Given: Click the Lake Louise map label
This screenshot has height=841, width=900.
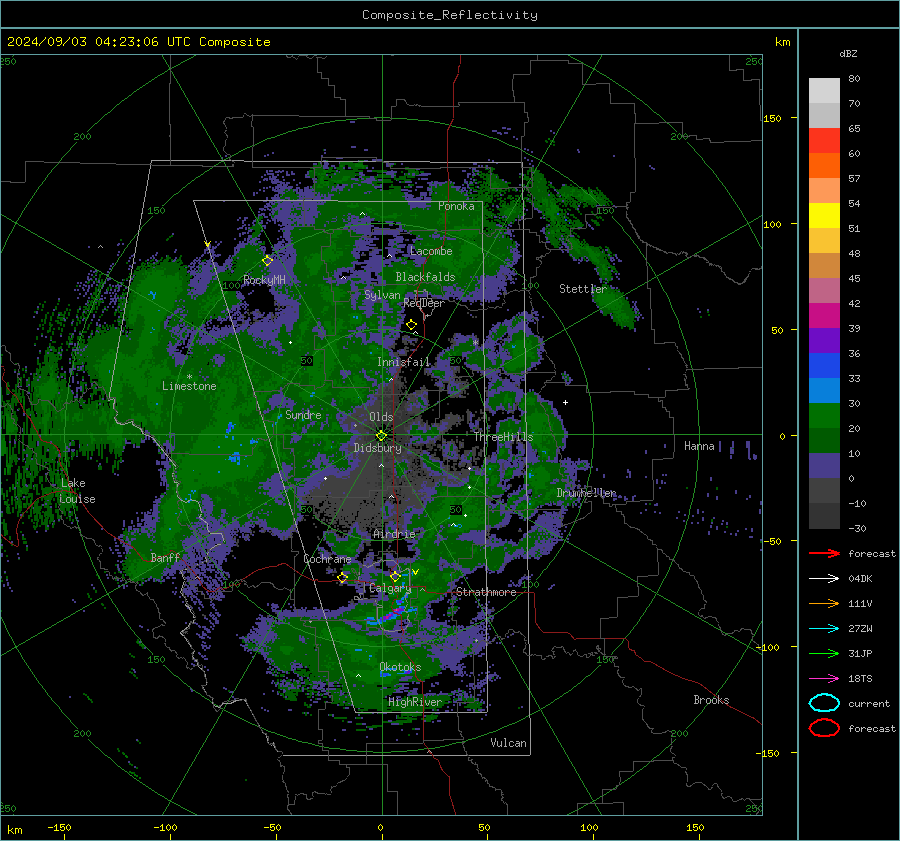Looking at the screenshot, I should [77, 491].
